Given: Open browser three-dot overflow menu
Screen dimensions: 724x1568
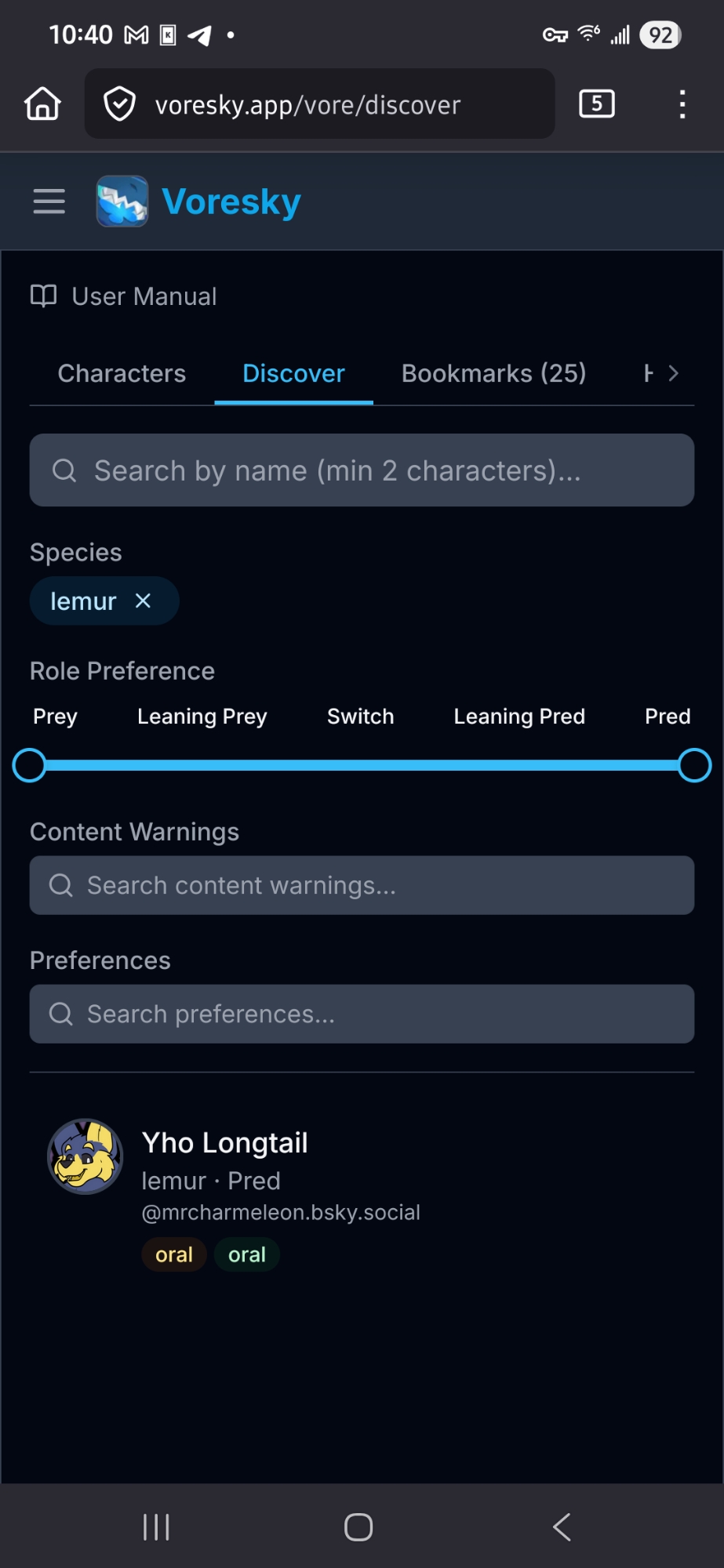Looking at the screenshot, I should pyautogui.click(x=682, y=103).
